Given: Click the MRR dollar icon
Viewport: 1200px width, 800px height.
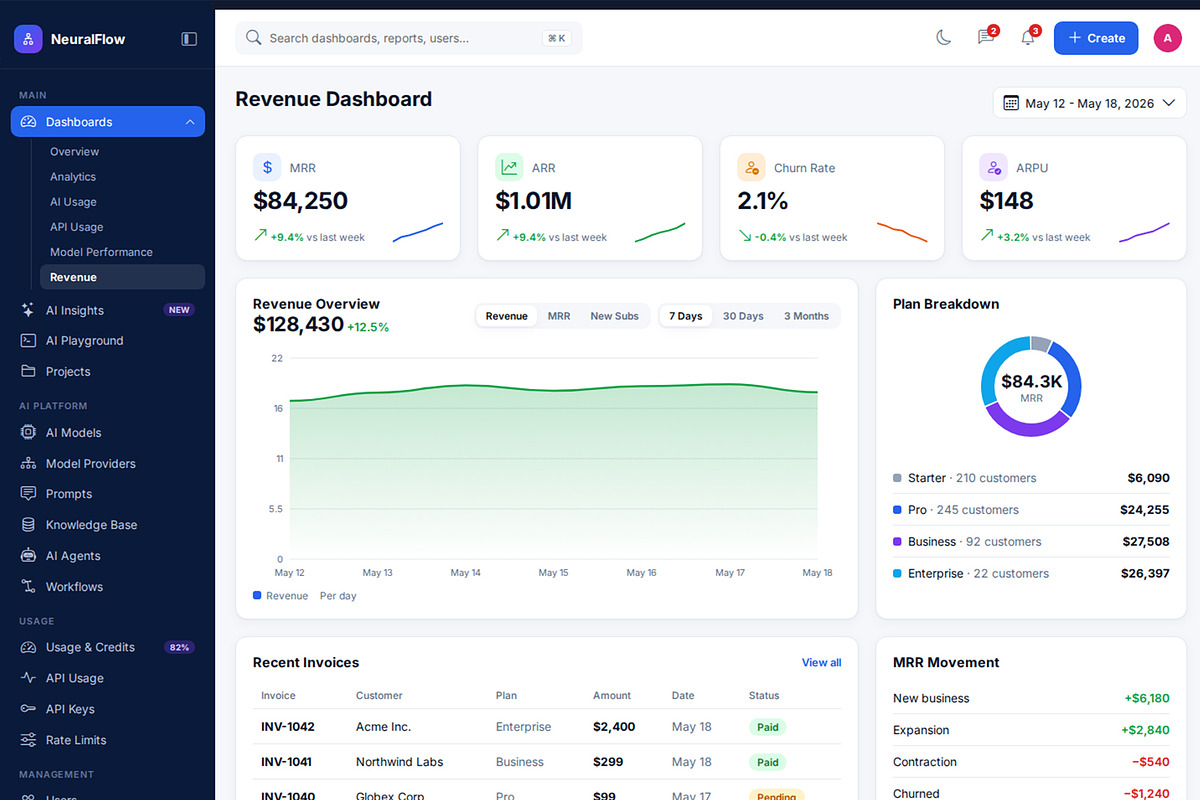Looking at the screenshot, I should (x=267, y=167).
